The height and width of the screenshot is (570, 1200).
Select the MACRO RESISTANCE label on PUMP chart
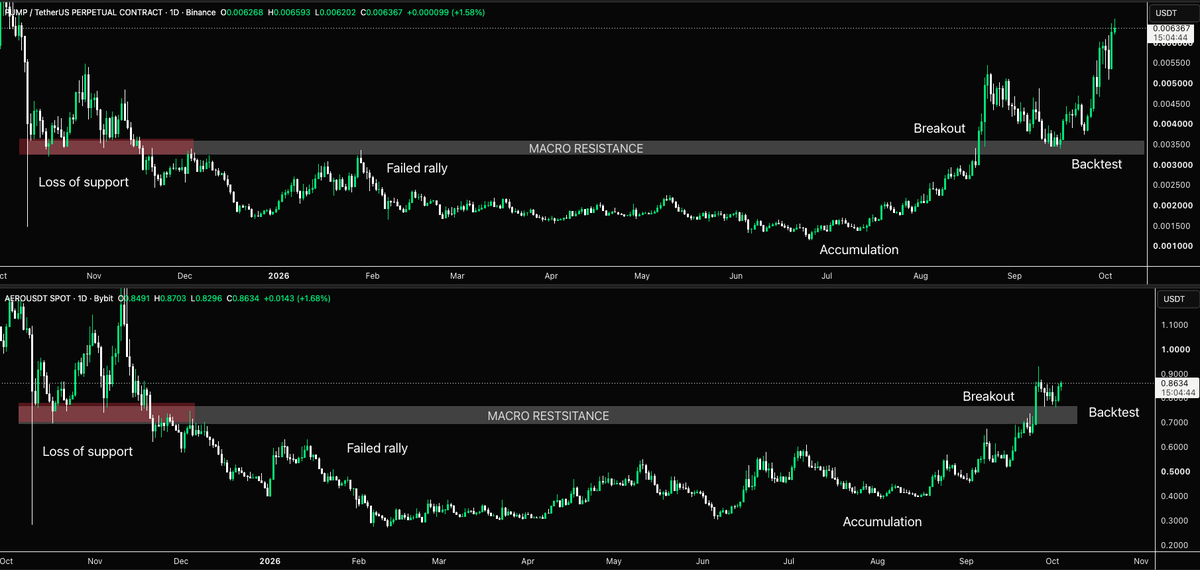586,148
